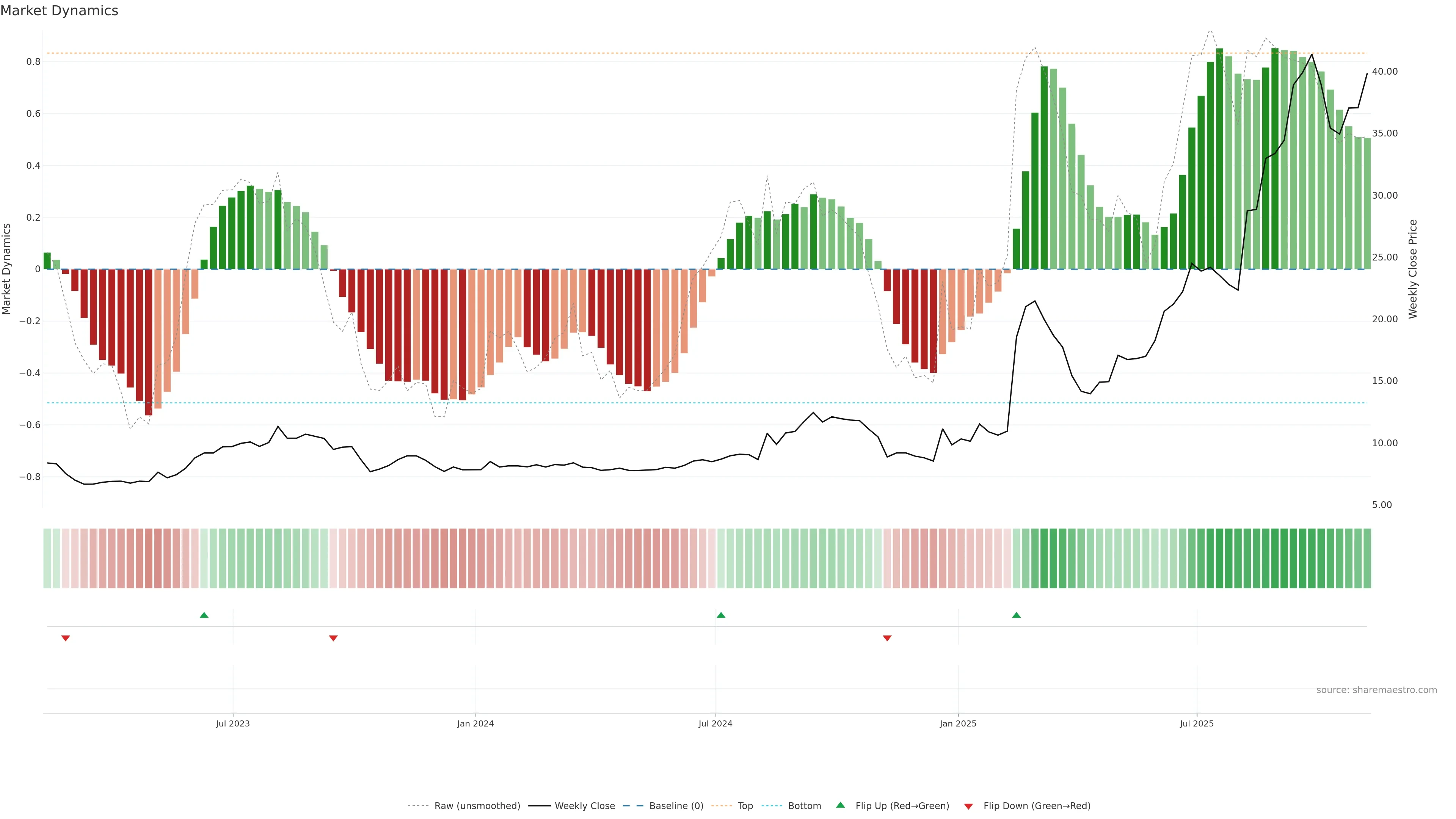The width and height of the screenshot is (1456, 819).
Task: Toggle the Weekly Close legend entry
Action: click(x=584, y=806)
